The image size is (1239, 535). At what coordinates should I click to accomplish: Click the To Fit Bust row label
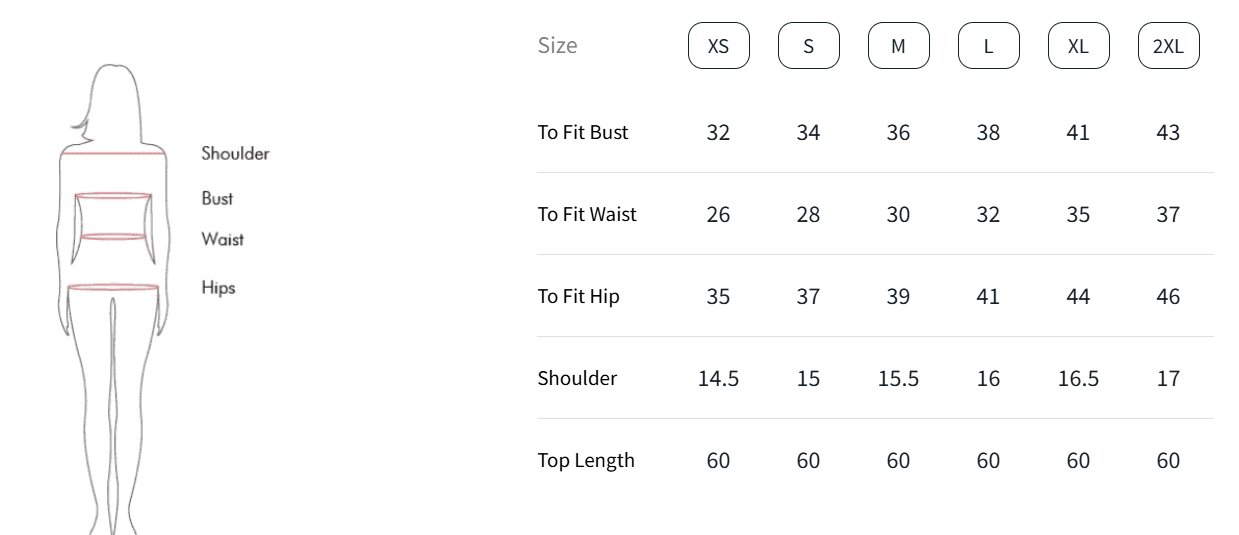pyautogui.click(x=583, y=132)
